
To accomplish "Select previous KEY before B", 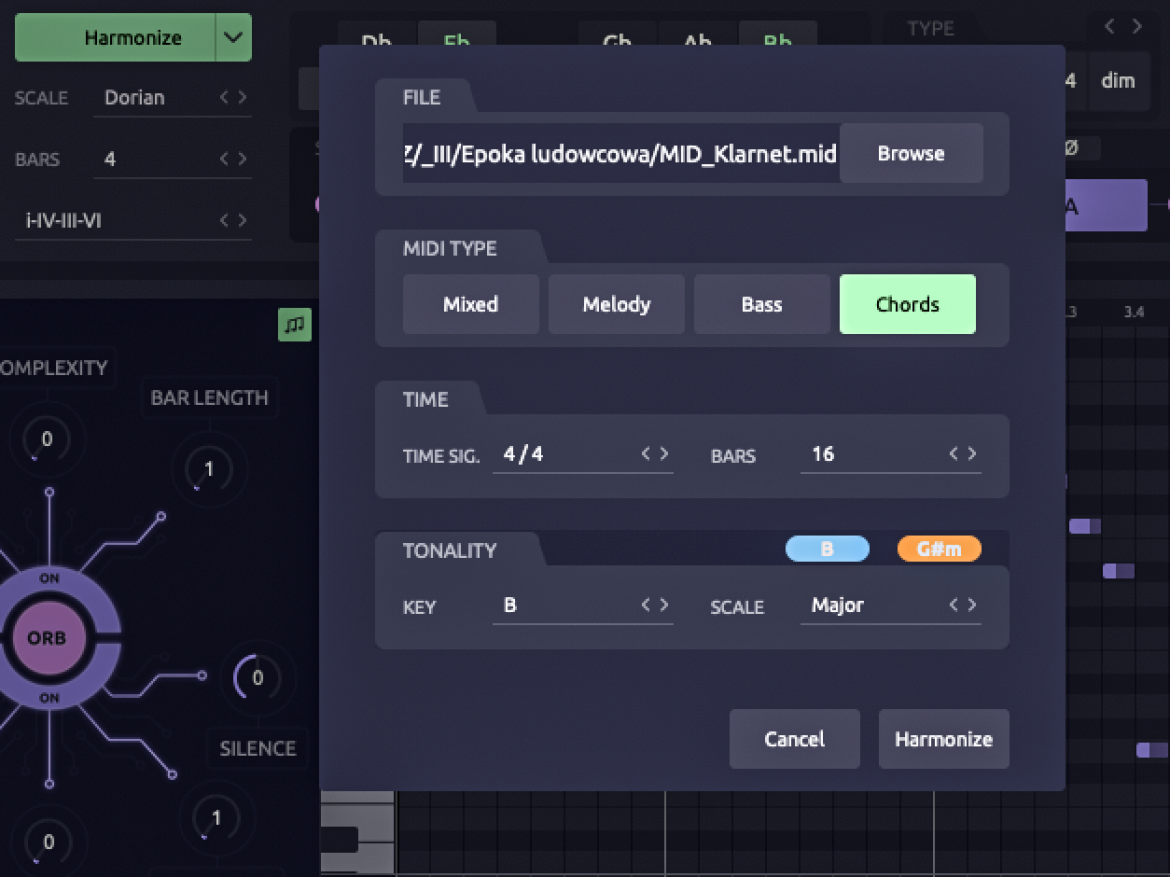I will pyautogui.click(x=645, y=605).
